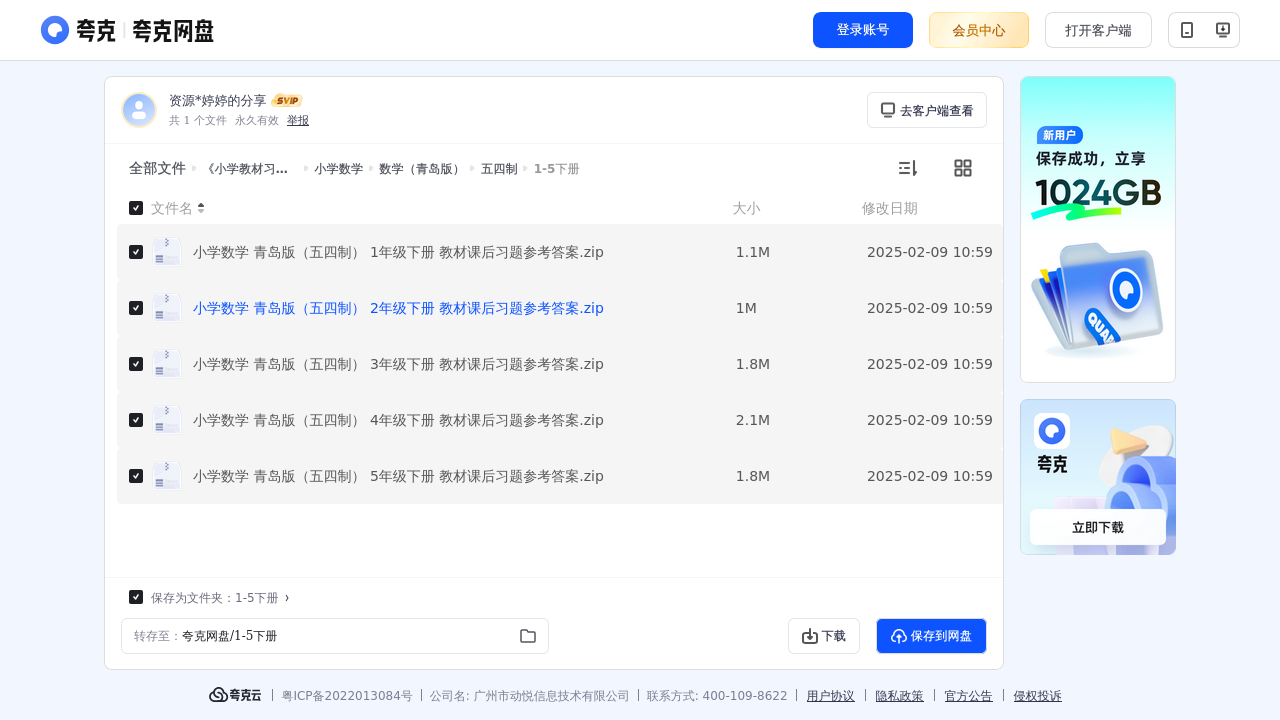Viewport: 1280px width, 720px height.
Task: Uncheck the 1年级下册 file checkbox
Action: [x=136, y=252]
